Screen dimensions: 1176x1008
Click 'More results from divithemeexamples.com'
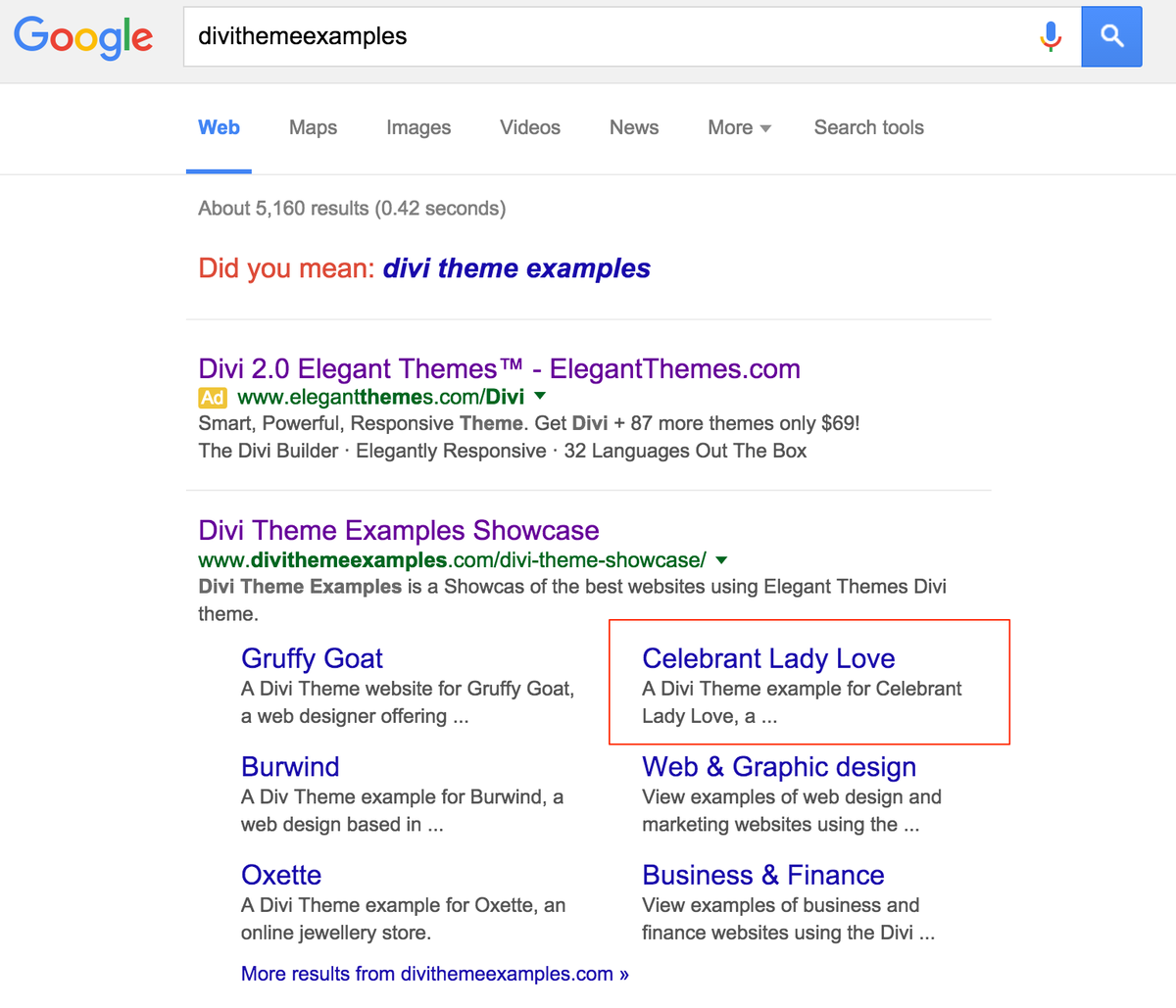coord(434,973)
